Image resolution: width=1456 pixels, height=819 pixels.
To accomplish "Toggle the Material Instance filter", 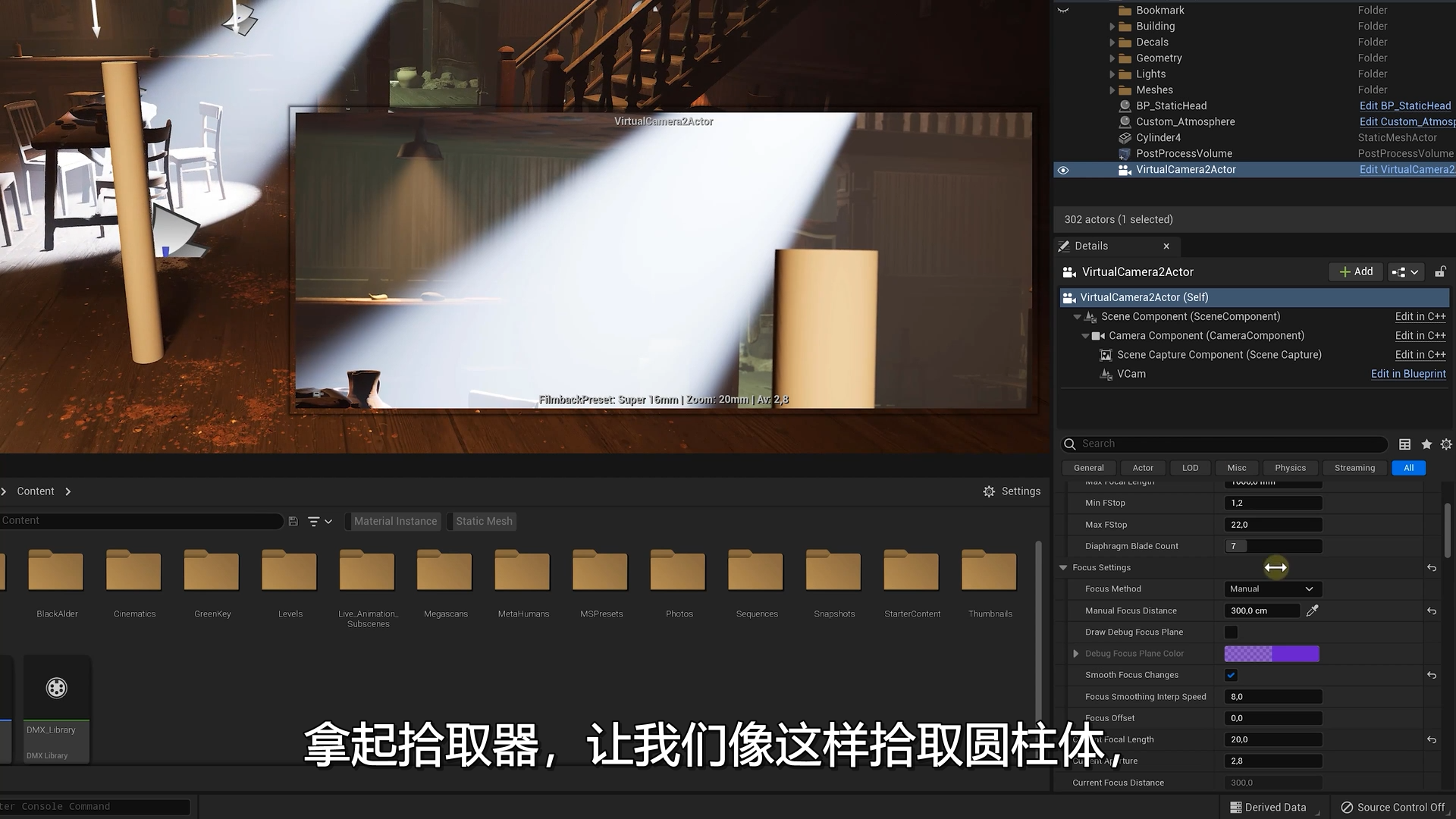I will [395, 521].
